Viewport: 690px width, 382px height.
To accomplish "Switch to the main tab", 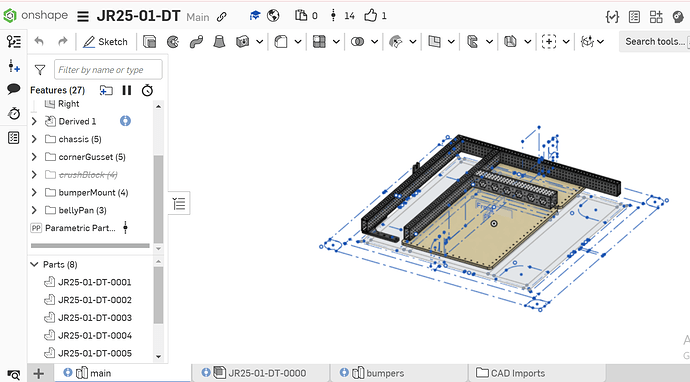I will pyautogui.click(x=122, y=373).
